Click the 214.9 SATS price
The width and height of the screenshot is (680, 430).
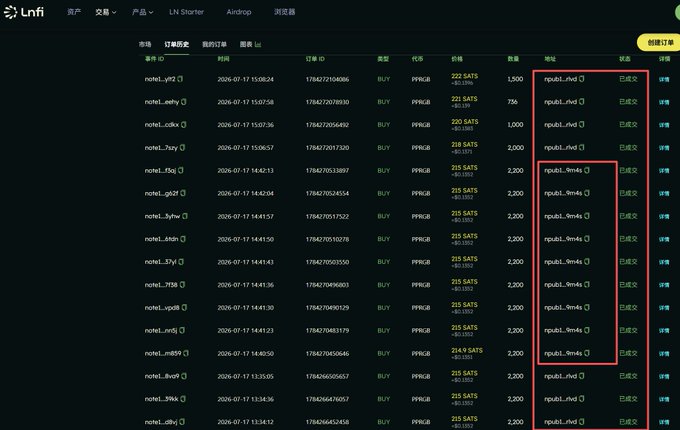[467, 350]
